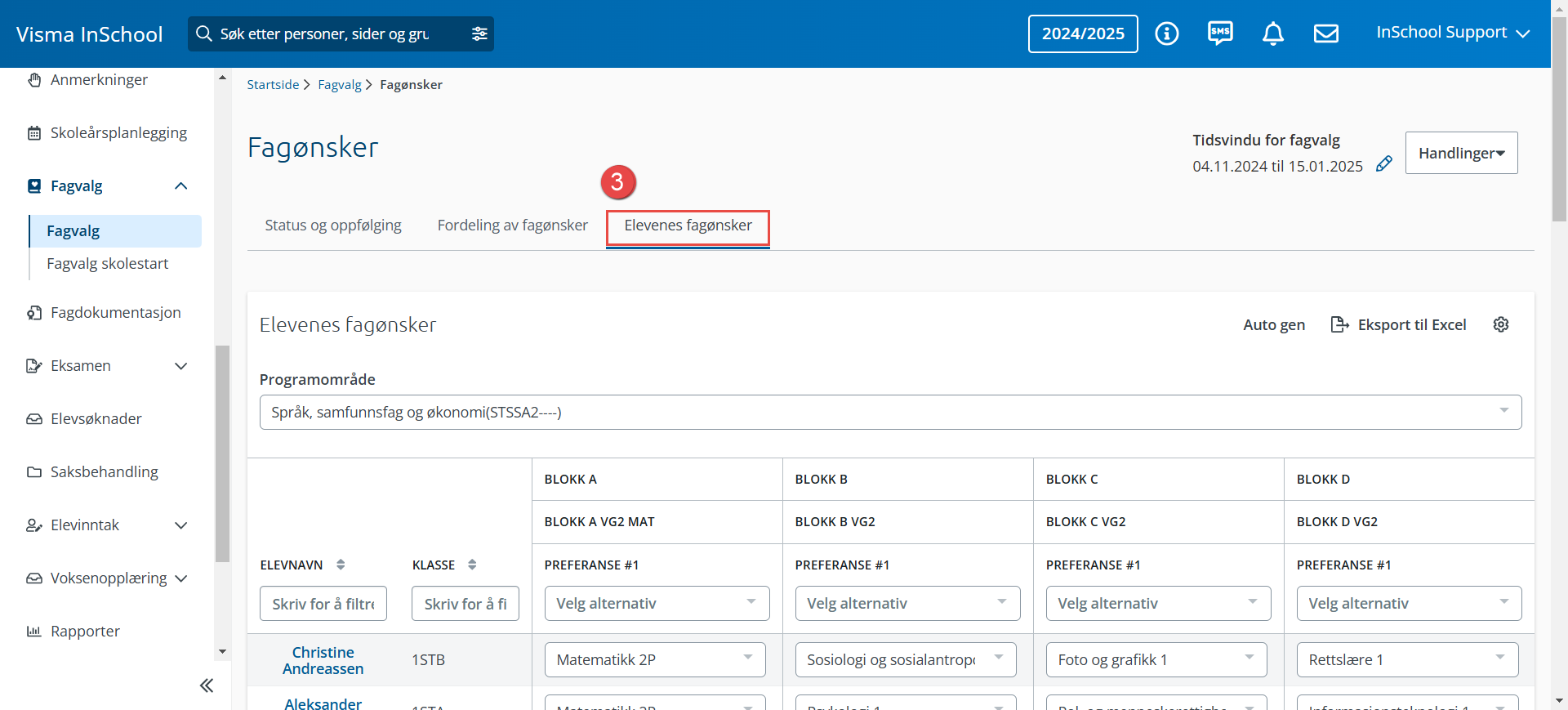Collapse sidebar with double chevron
Viewport: 1568px width, 710px height.
(x=207, y=685)
